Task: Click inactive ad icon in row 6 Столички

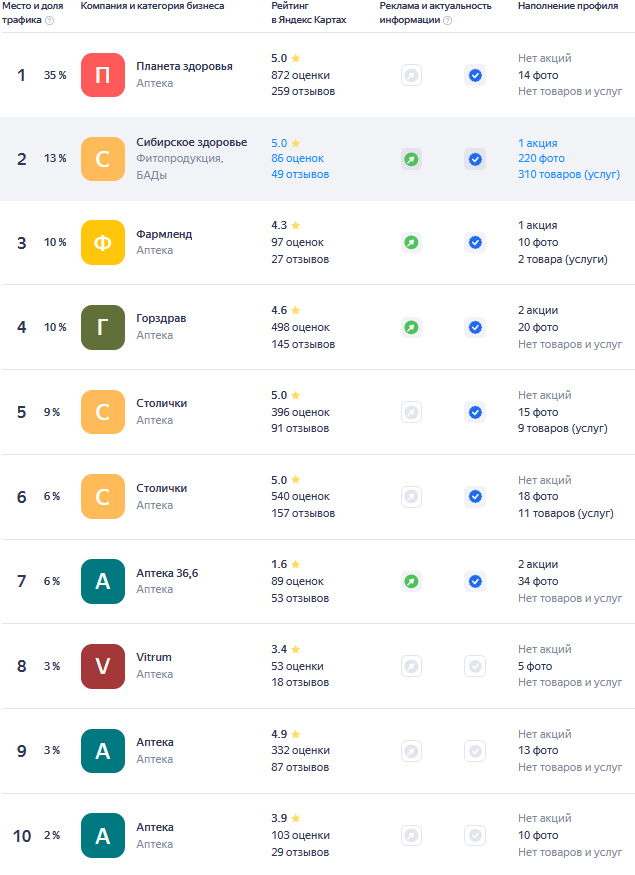Action: [x=411, y=497]
